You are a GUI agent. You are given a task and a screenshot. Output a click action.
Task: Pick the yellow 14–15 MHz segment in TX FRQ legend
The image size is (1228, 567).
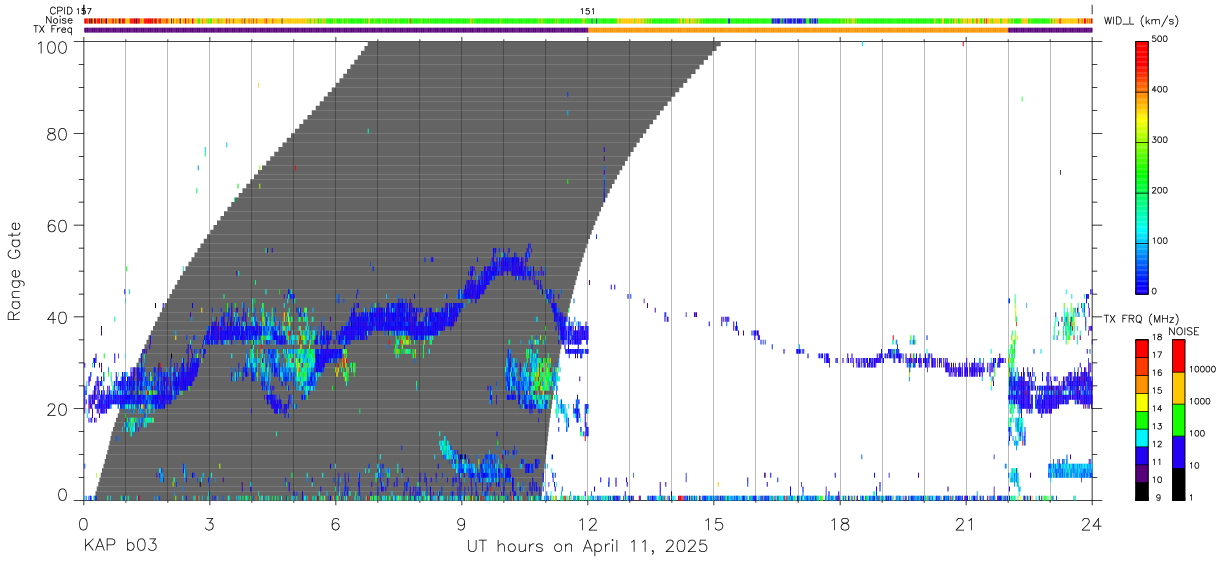[x=1143, y=401]
